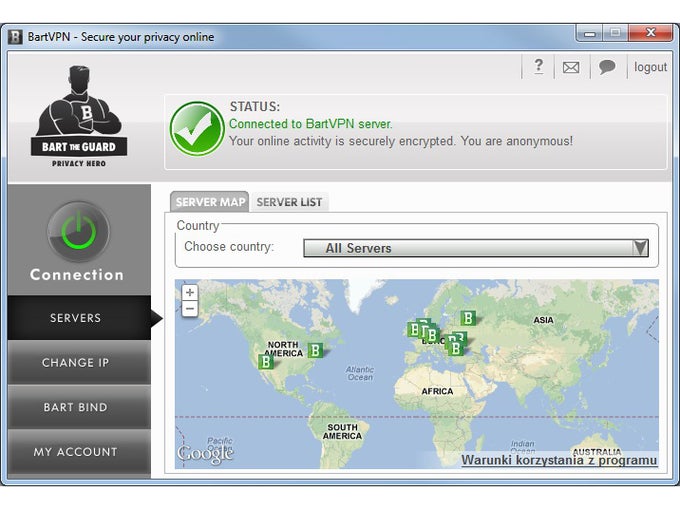The image size is (680, 510).
Task: Click the envelope mail icon
Action: tap(571, 68)
